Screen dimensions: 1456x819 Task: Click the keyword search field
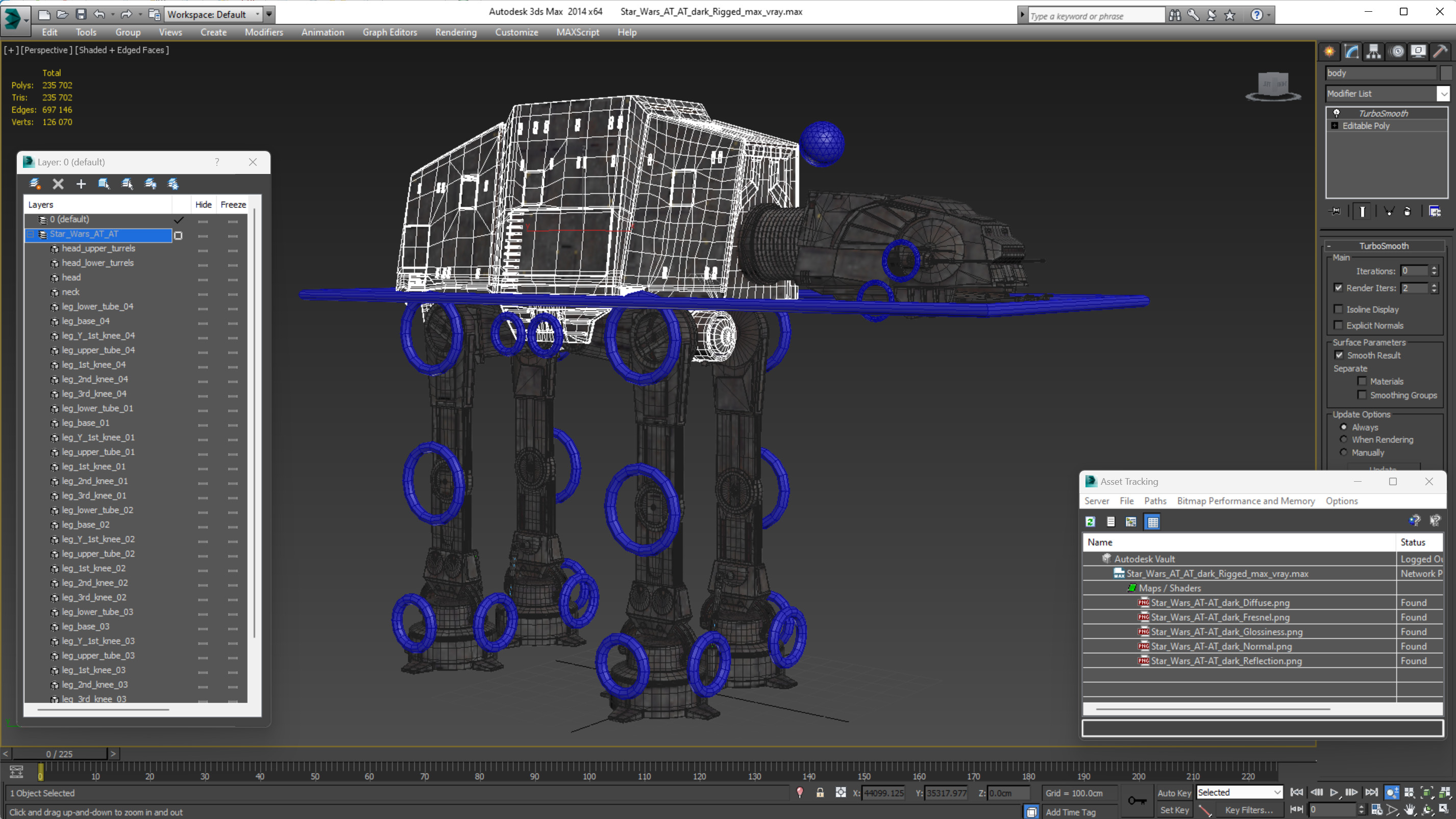1096,16
